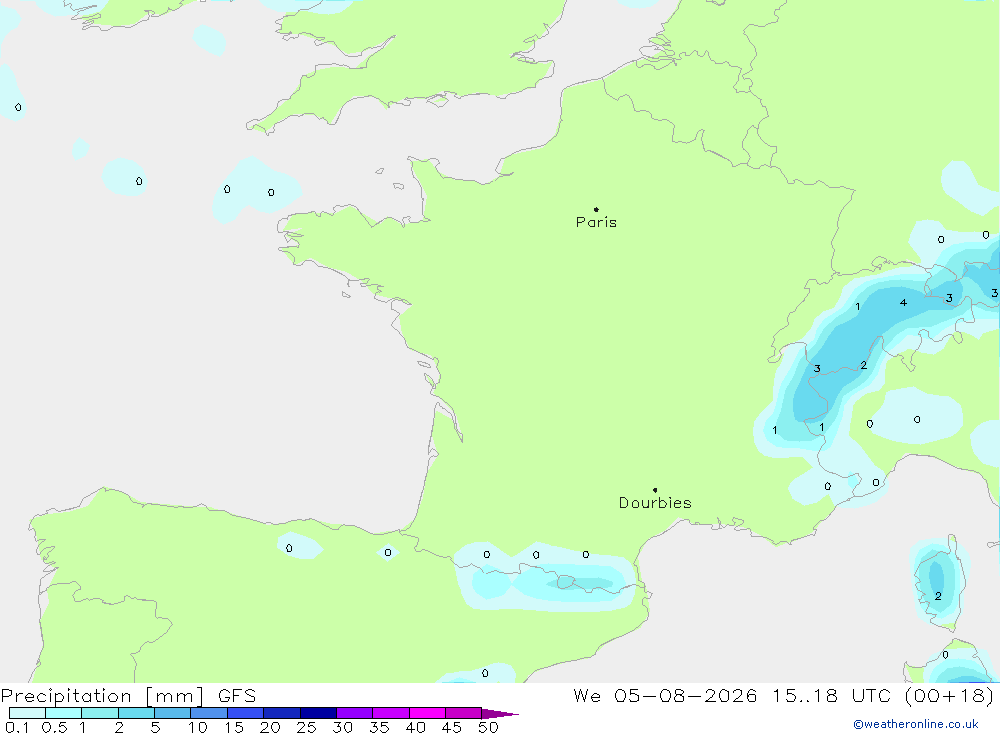The height and width of the screenshot is (733, 1000).
Task: Pick the 35–40 mm legend swatch
Action: coord(391,713)
